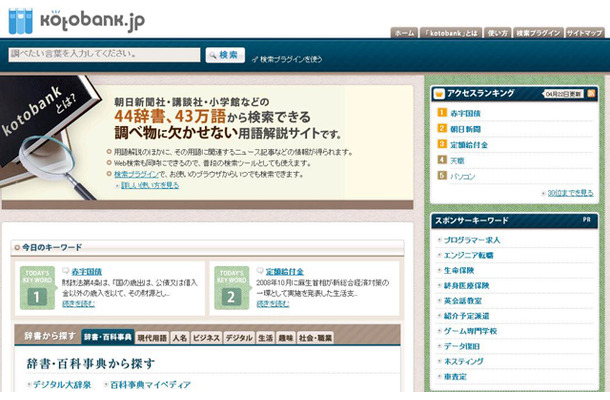Open the 百科事典マイペディア dictionary link
This screenshot has width=610, height=400.
150,384
